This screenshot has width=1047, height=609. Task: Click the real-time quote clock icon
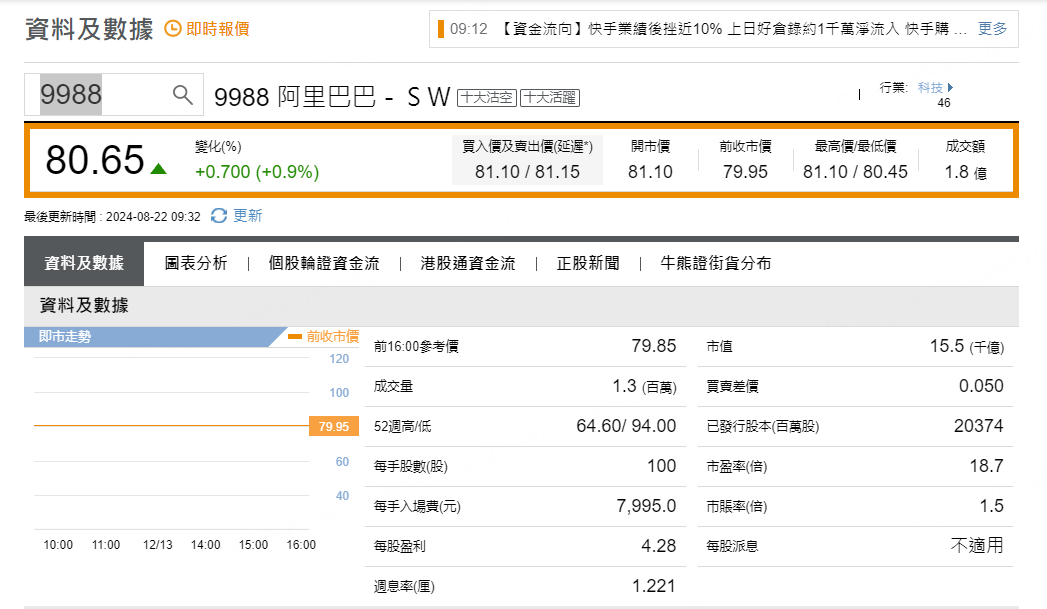173,29
